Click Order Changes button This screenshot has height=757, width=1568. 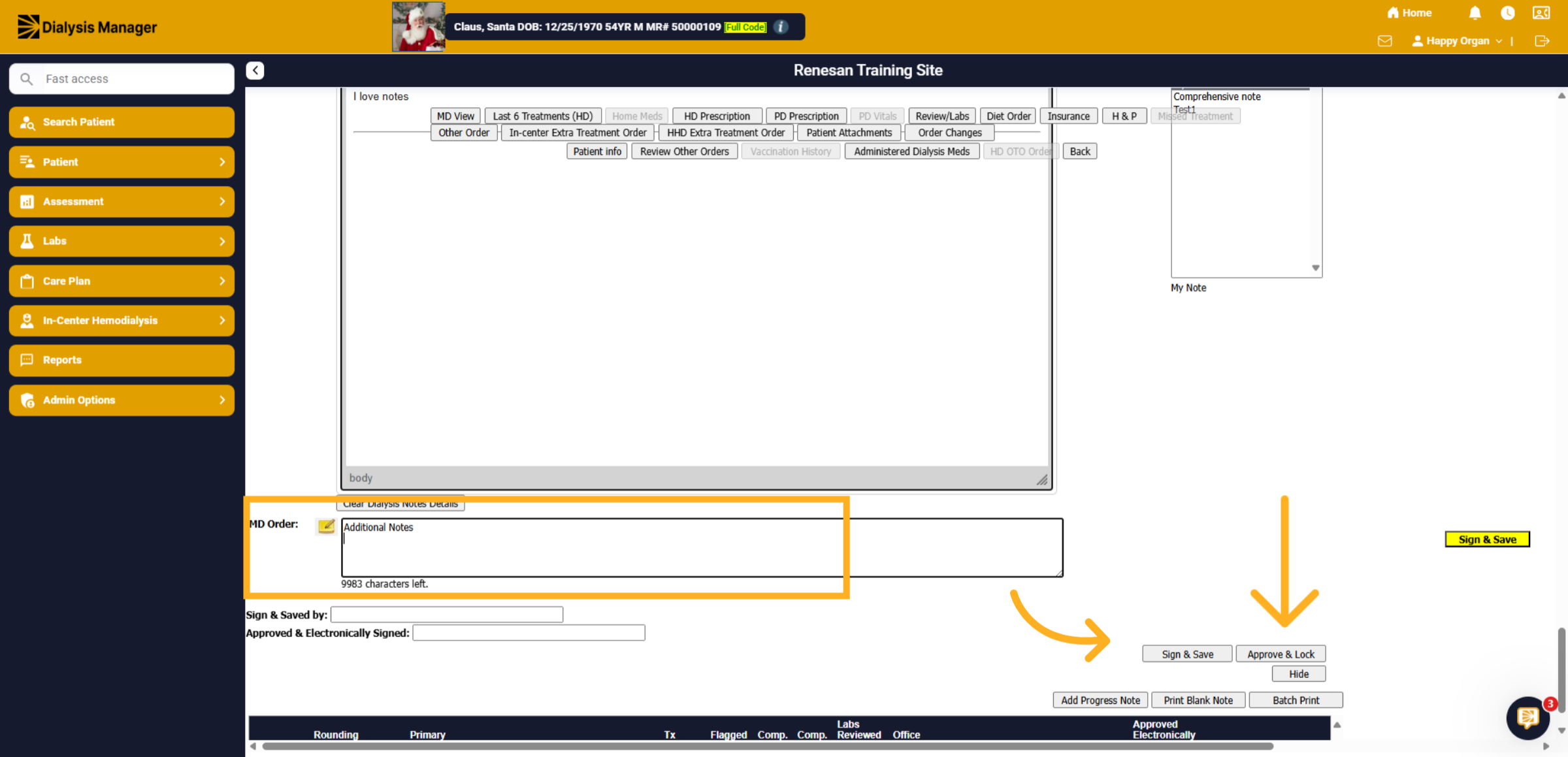tap(950, 133)
